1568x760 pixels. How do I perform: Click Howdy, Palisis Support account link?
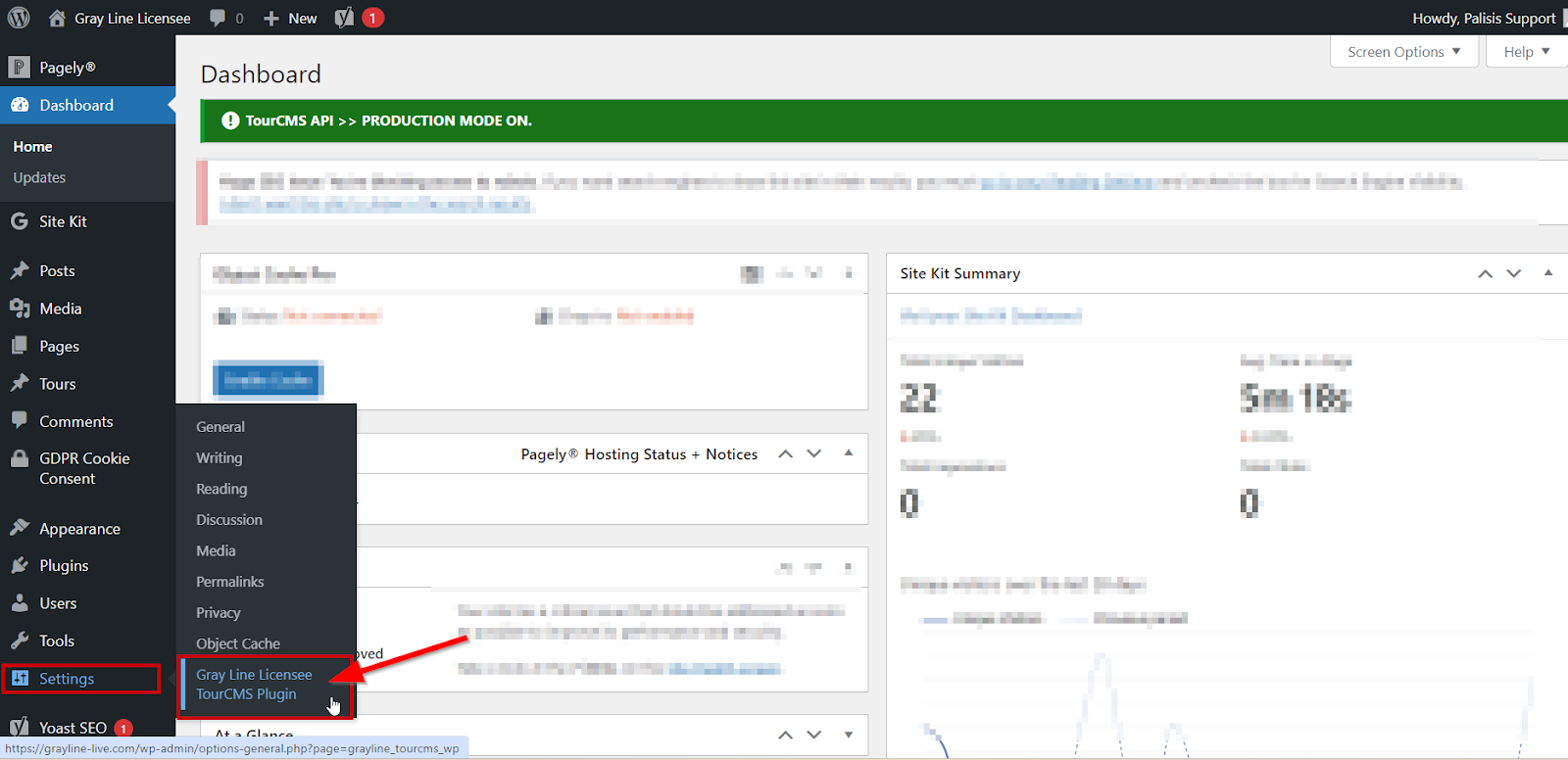(x=1484, y=18)
